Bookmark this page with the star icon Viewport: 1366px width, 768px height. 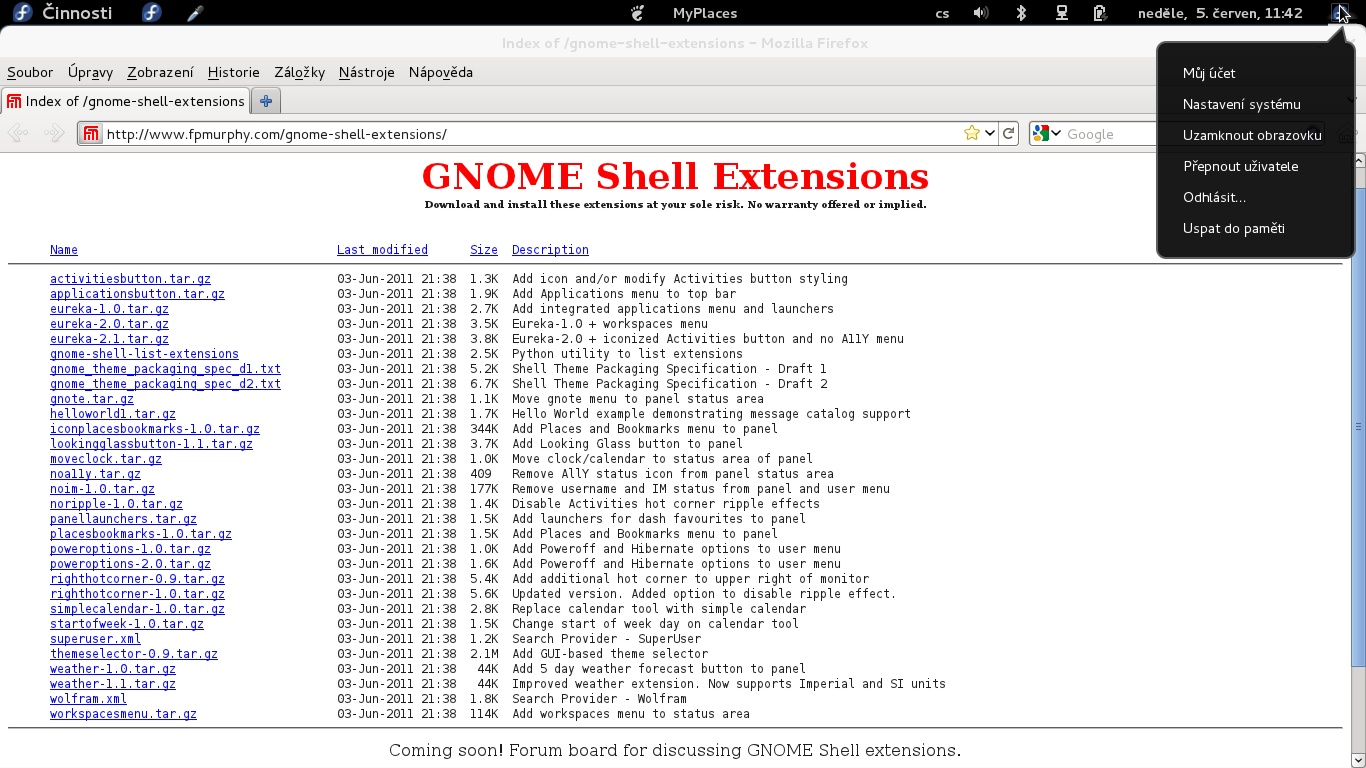pyautogui.click(x=971, y=133)
